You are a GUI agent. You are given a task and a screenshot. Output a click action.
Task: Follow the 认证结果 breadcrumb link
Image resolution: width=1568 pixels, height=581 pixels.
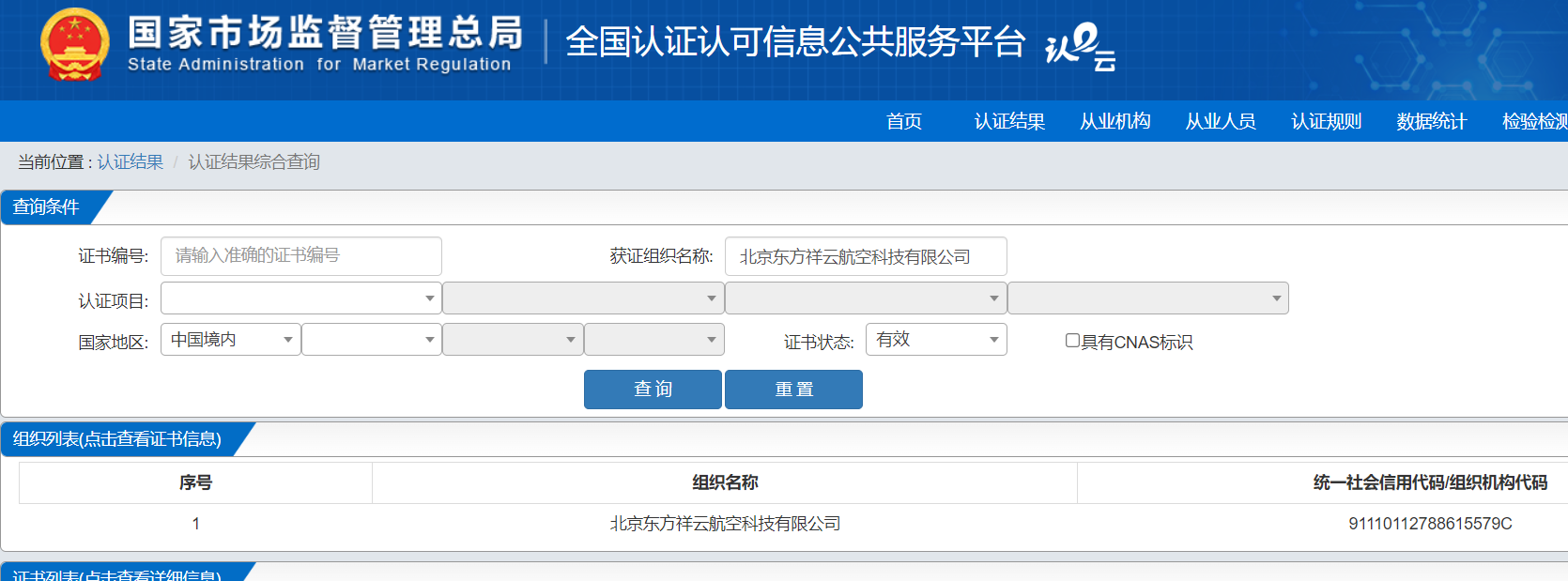tap(131, 161)
